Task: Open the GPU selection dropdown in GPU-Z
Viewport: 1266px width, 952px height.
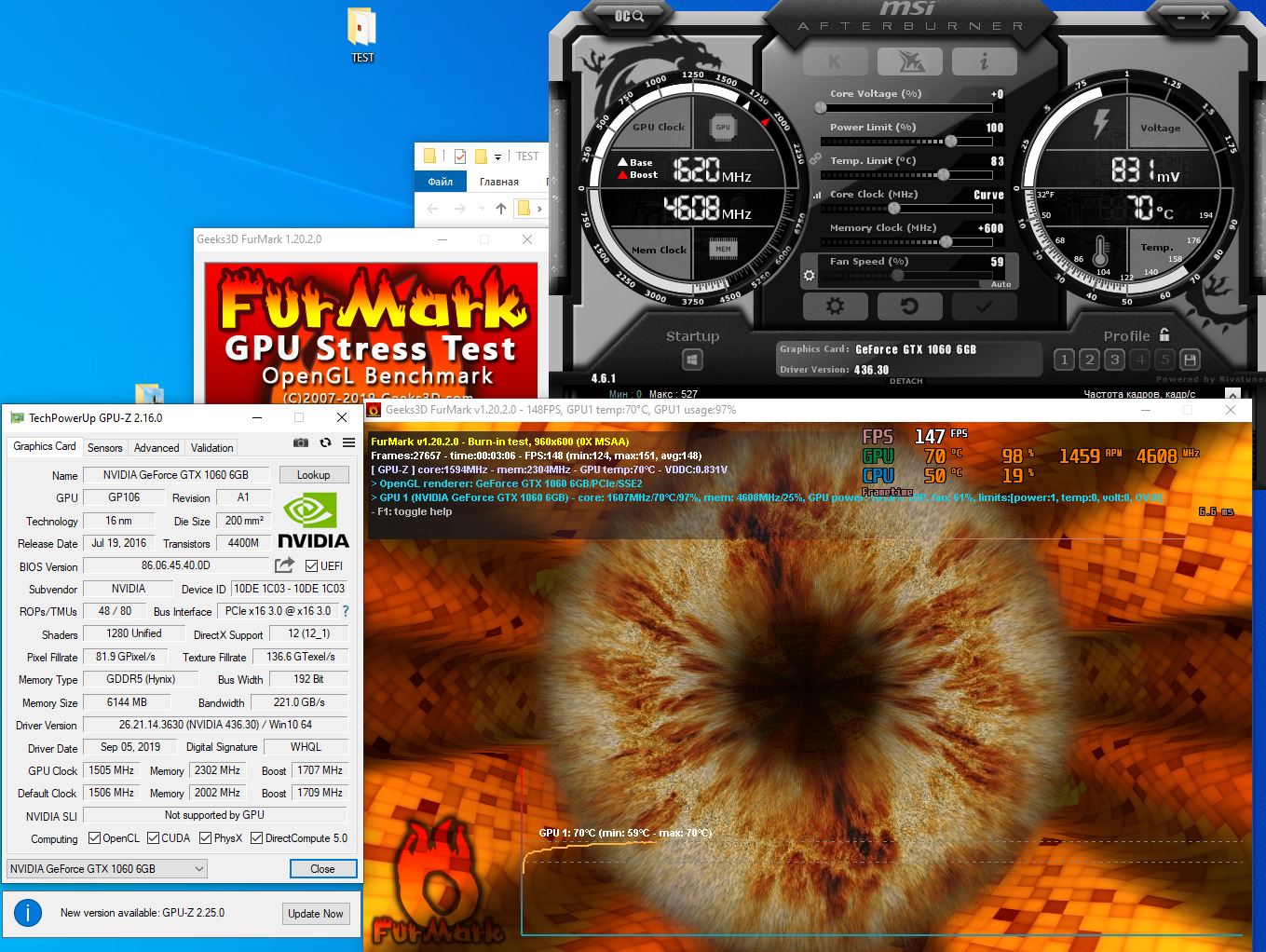Action: point(107,869)
